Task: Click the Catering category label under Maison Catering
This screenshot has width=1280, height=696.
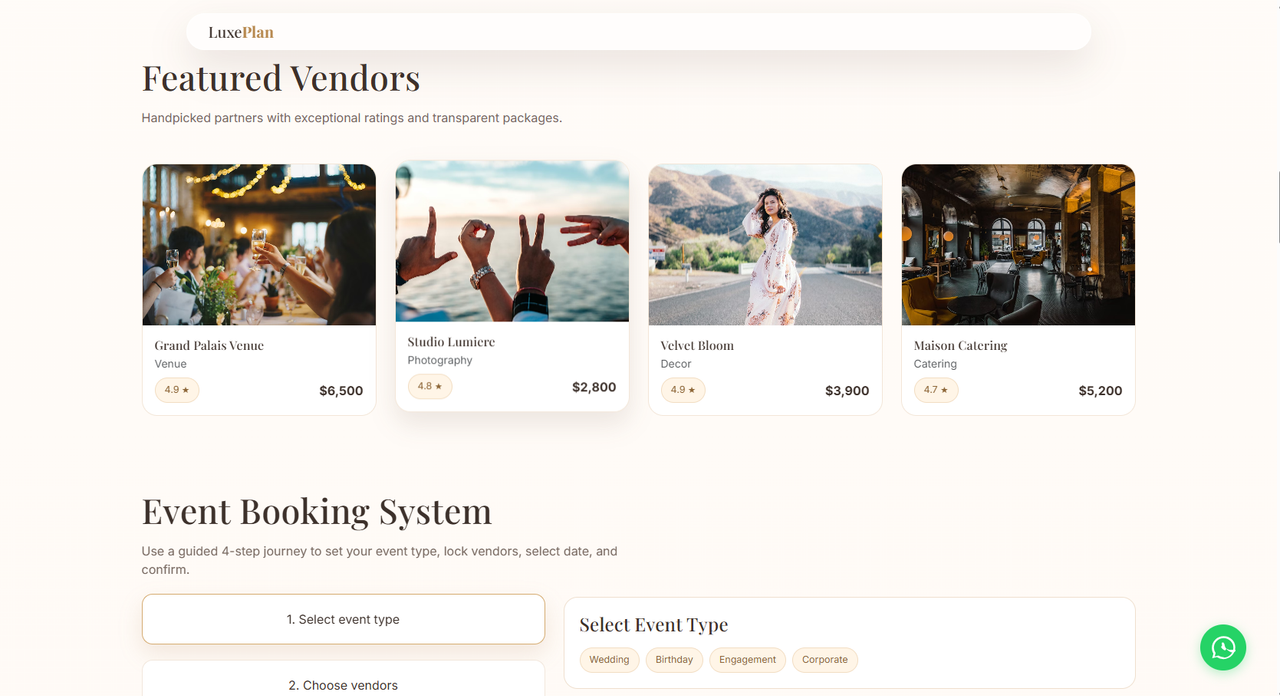Action: click(935, 364)
